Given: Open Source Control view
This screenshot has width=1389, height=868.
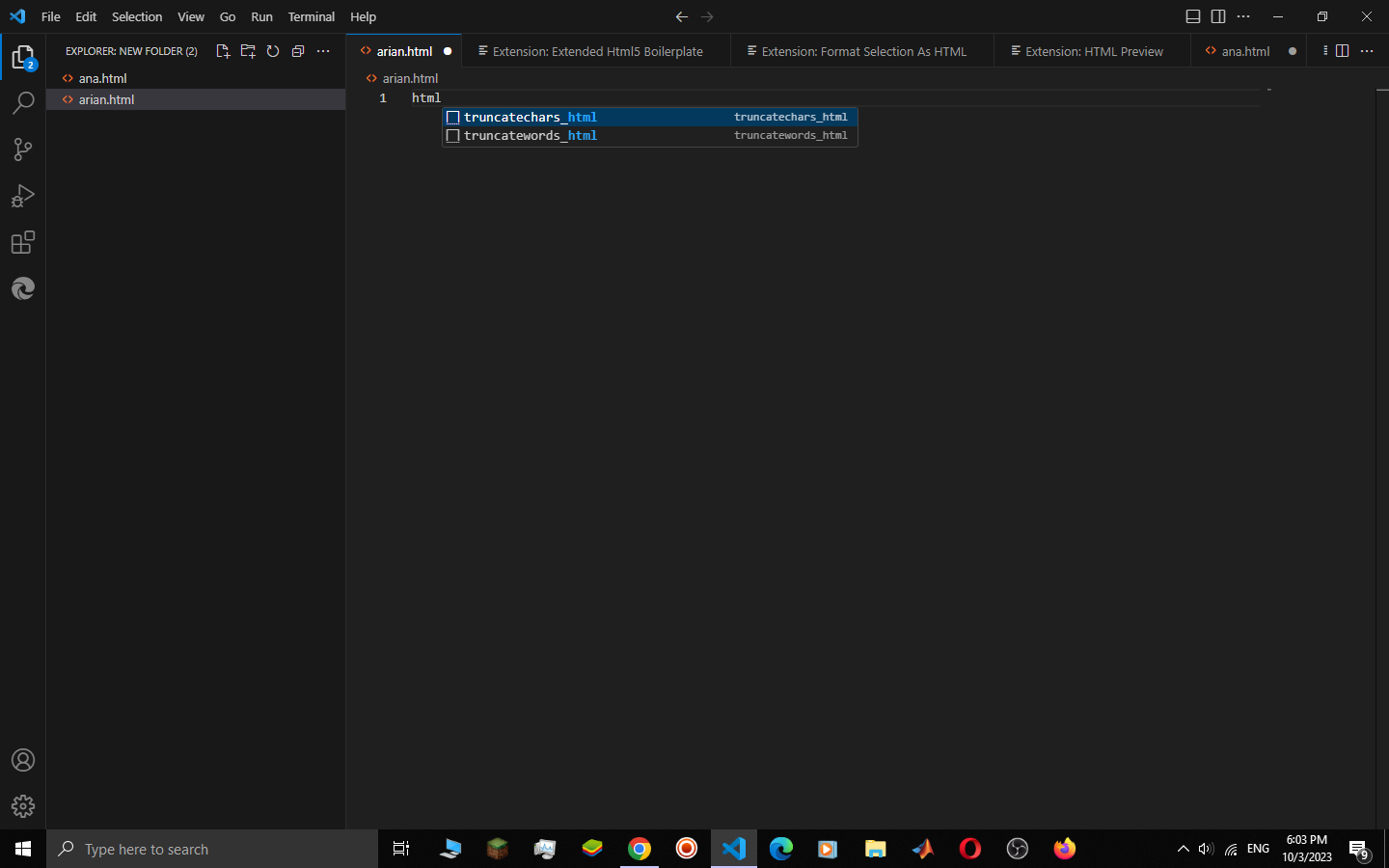Looking at the screenshot, I should (x=23, y=149).
